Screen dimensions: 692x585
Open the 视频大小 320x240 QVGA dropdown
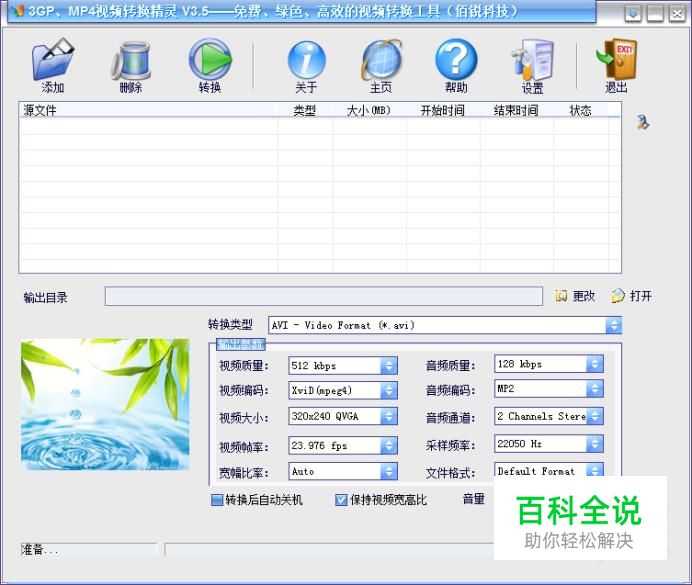pyautogui.click(x=388, y=416)
